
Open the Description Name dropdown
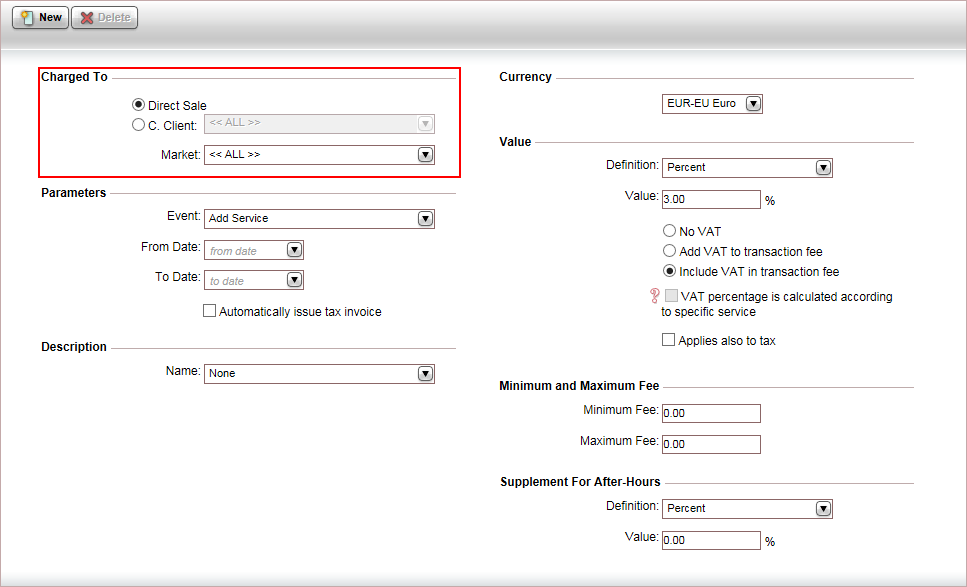[x=319, y=374]
